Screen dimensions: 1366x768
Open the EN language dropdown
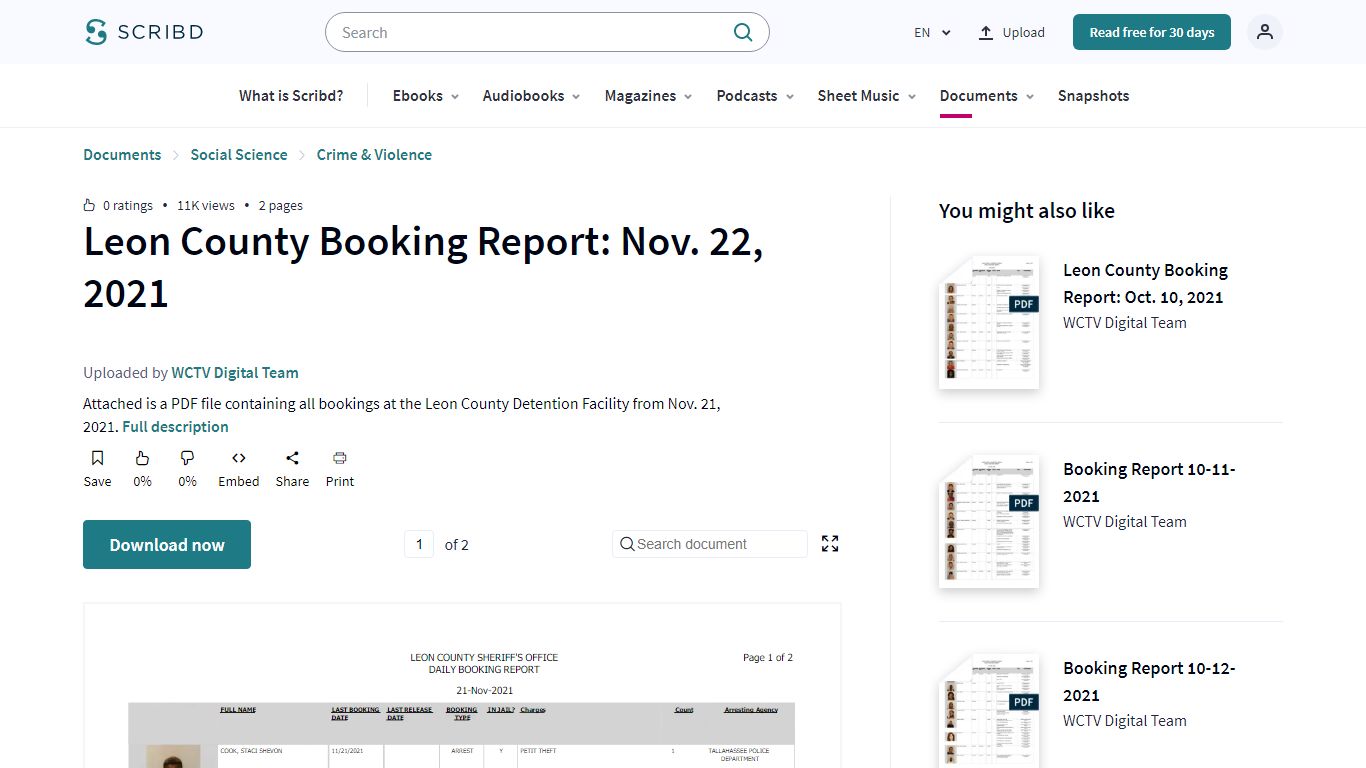[932, 32]
